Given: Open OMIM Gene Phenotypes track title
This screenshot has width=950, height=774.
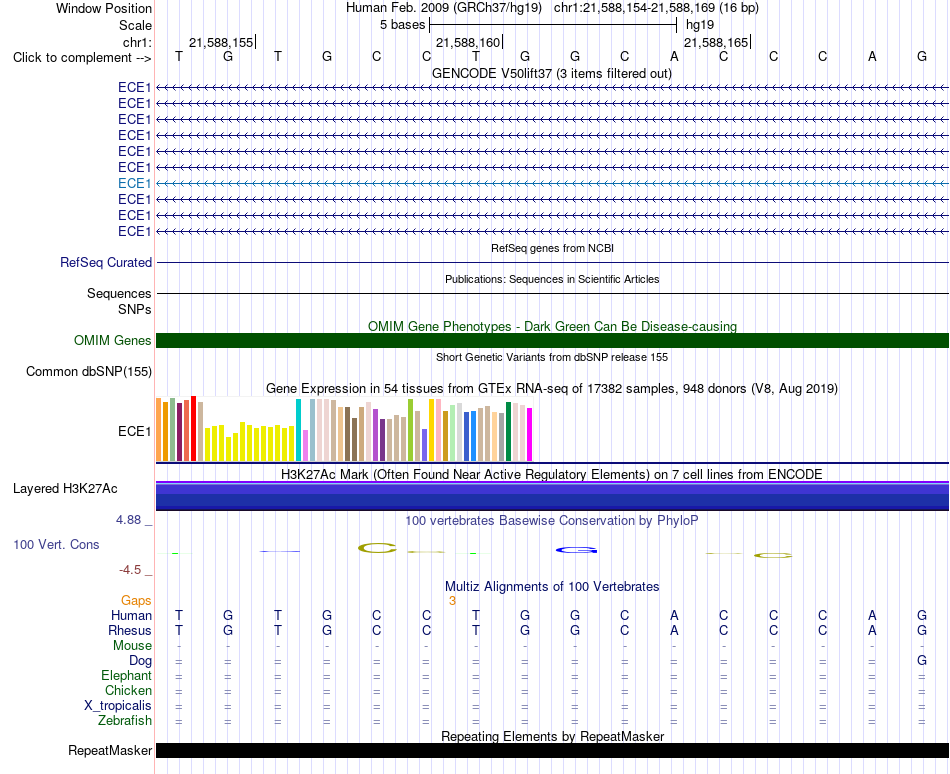Looking at the screenshot, I should pos(552,326).
